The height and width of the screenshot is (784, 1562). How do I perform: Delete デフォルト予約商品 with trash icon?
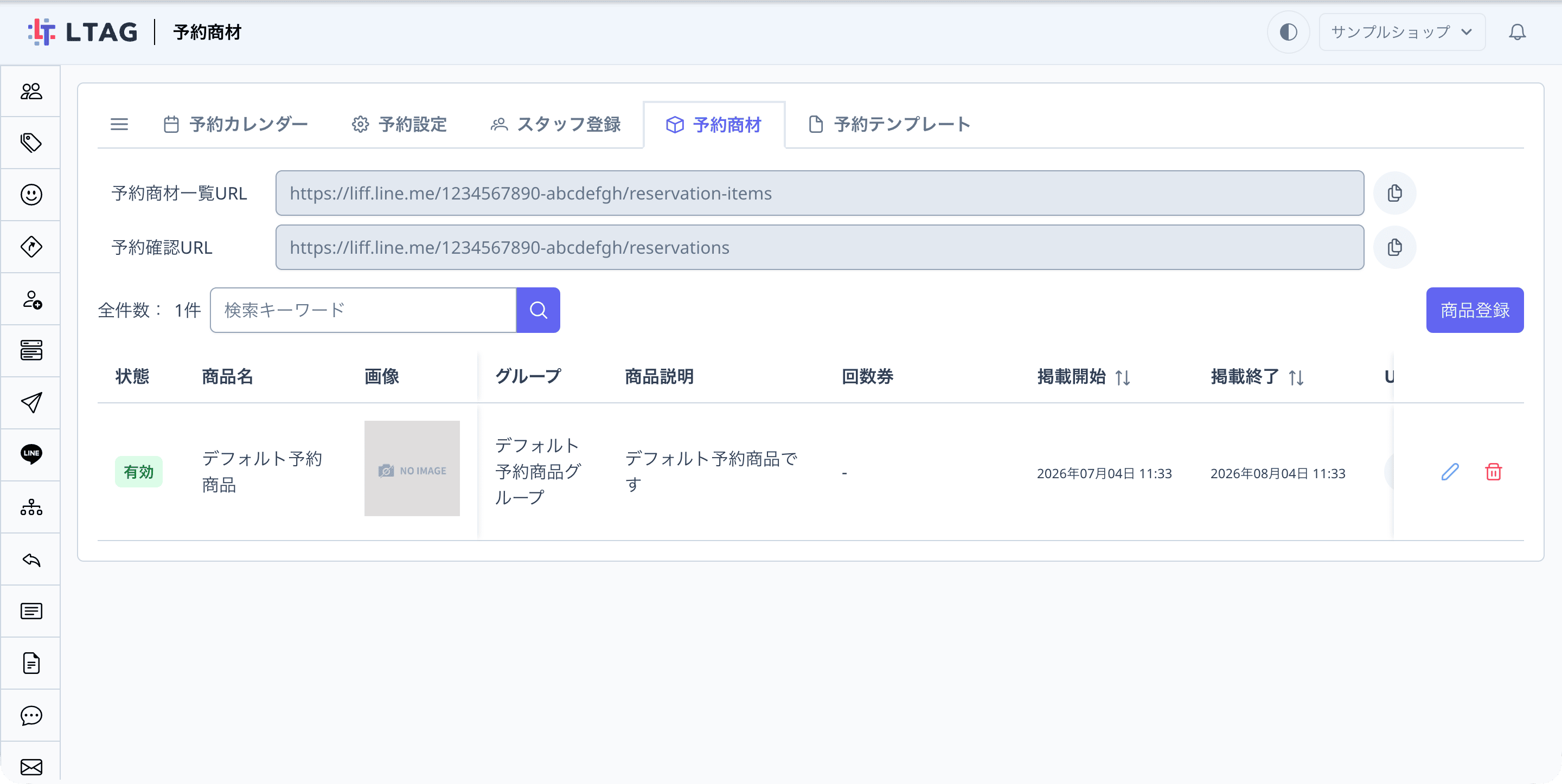[1493, 472]
